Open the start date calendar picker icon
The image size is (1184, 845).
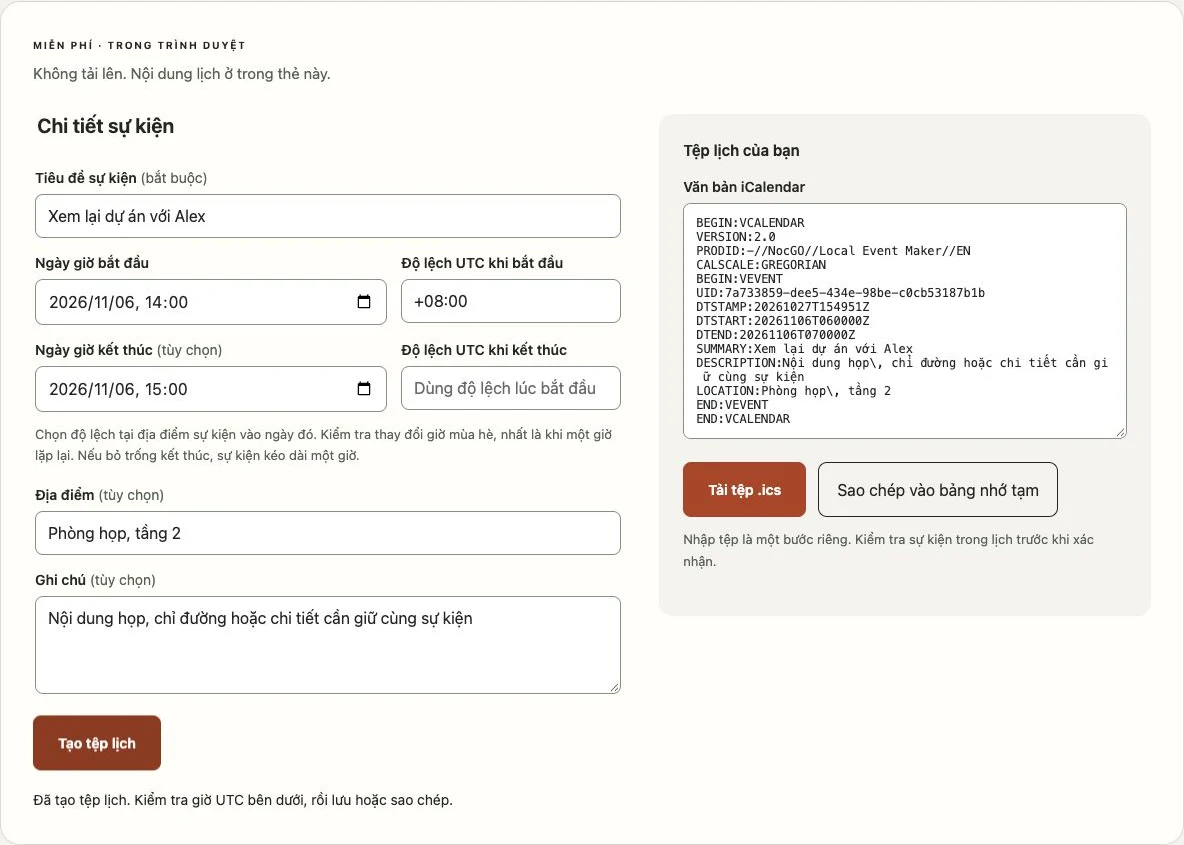[364, 302]
